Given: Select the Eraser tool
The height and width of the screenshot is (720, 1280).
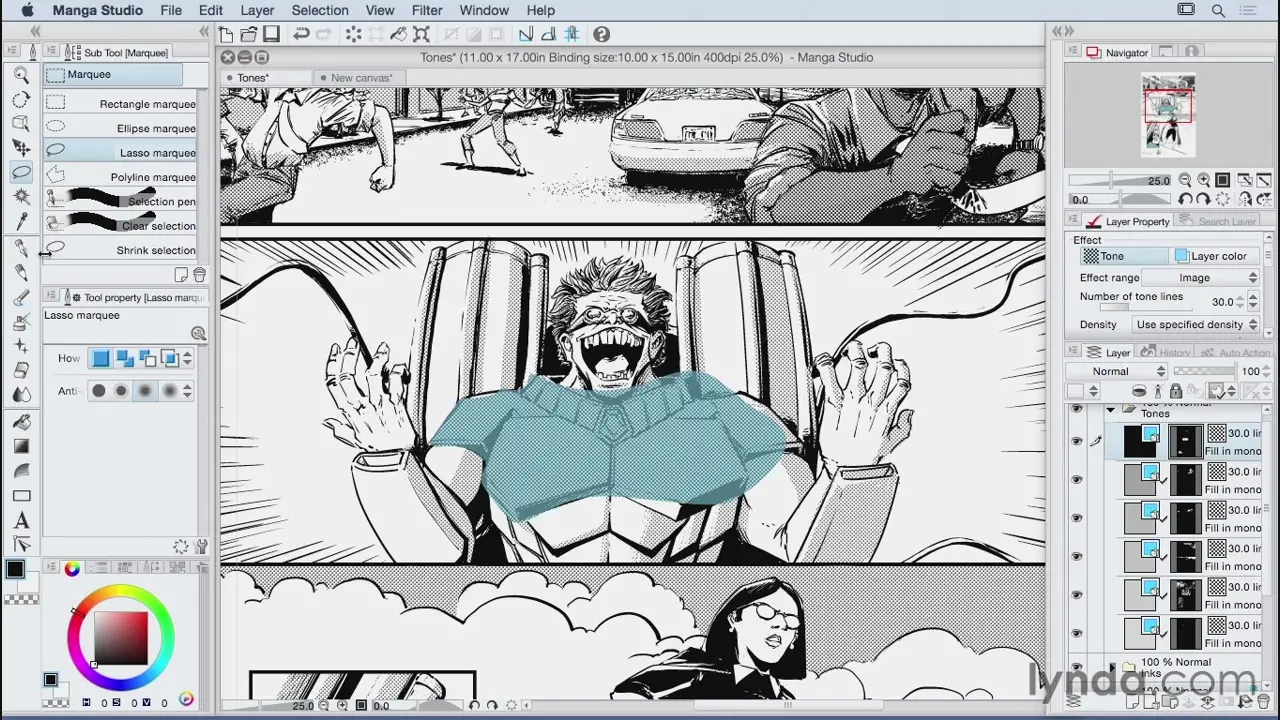Looking at the screenshot, I should pyautogui.click(x=21, y=370).
